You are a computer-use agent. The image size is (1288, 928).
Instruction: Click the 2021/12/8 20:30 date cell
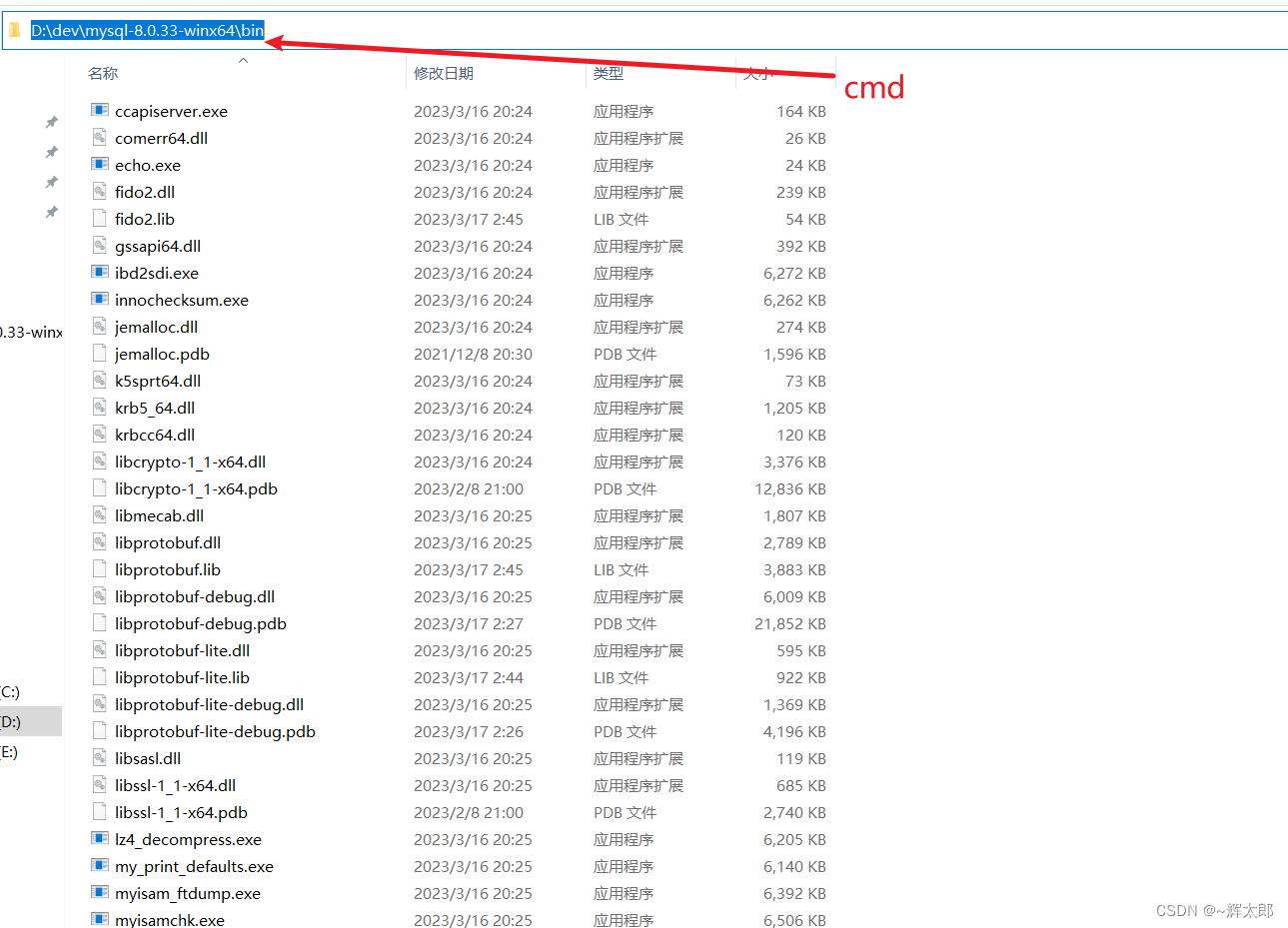click(473, 354)
